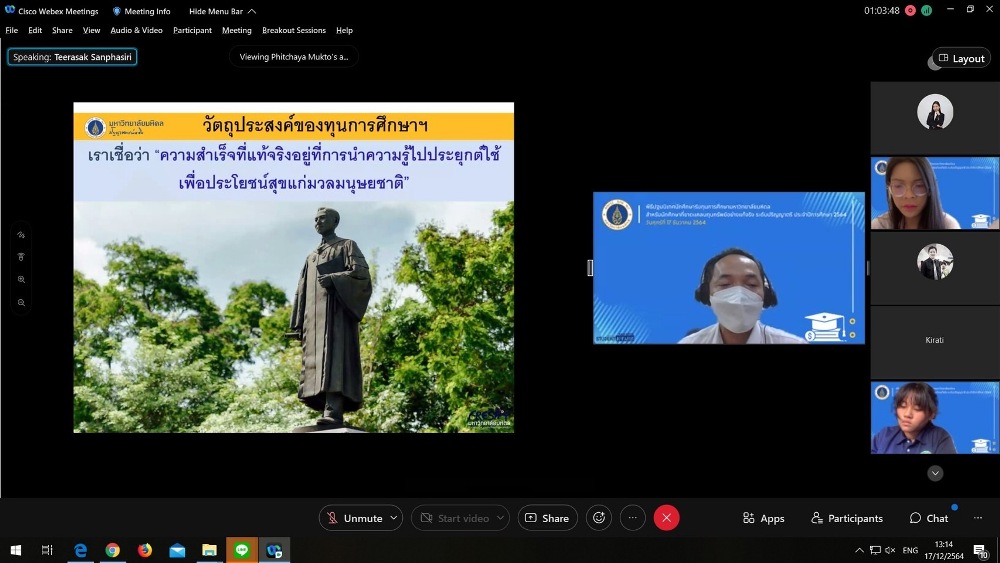Open the LINE app in the taskbar
This screenshot has width=1000, height=563.
(x=241, y=550)
